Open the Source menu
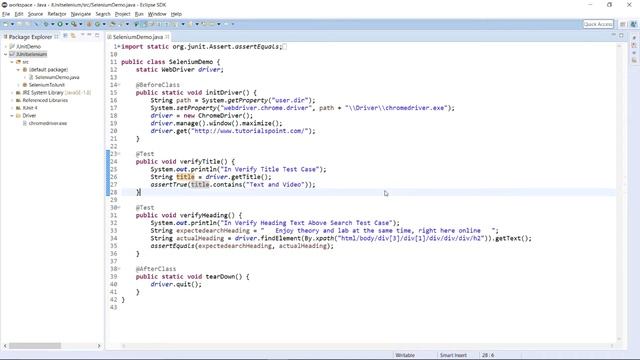The width and height of the screenshot is (640, 360). [36, 14]
